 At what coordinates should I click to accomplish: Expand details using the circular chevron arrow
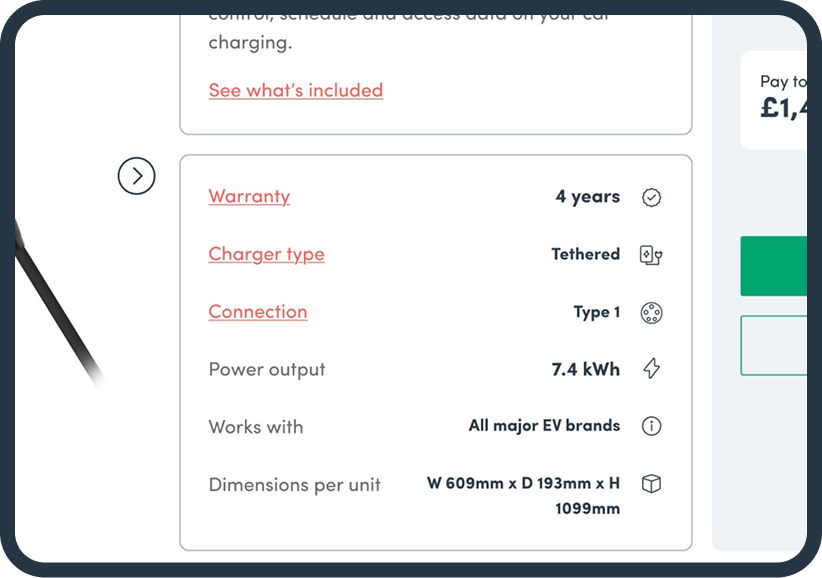click(137, 175)
